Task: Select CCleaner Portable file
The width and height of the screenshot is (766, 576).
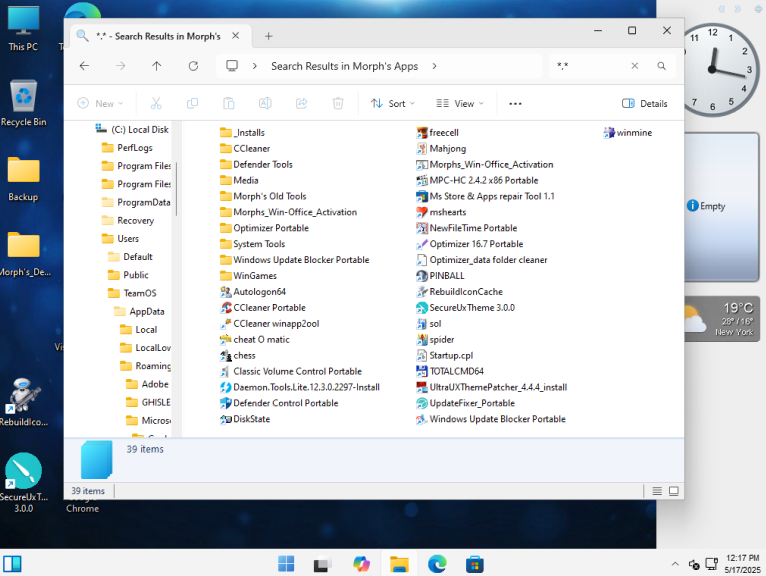Action: (263, 307)
